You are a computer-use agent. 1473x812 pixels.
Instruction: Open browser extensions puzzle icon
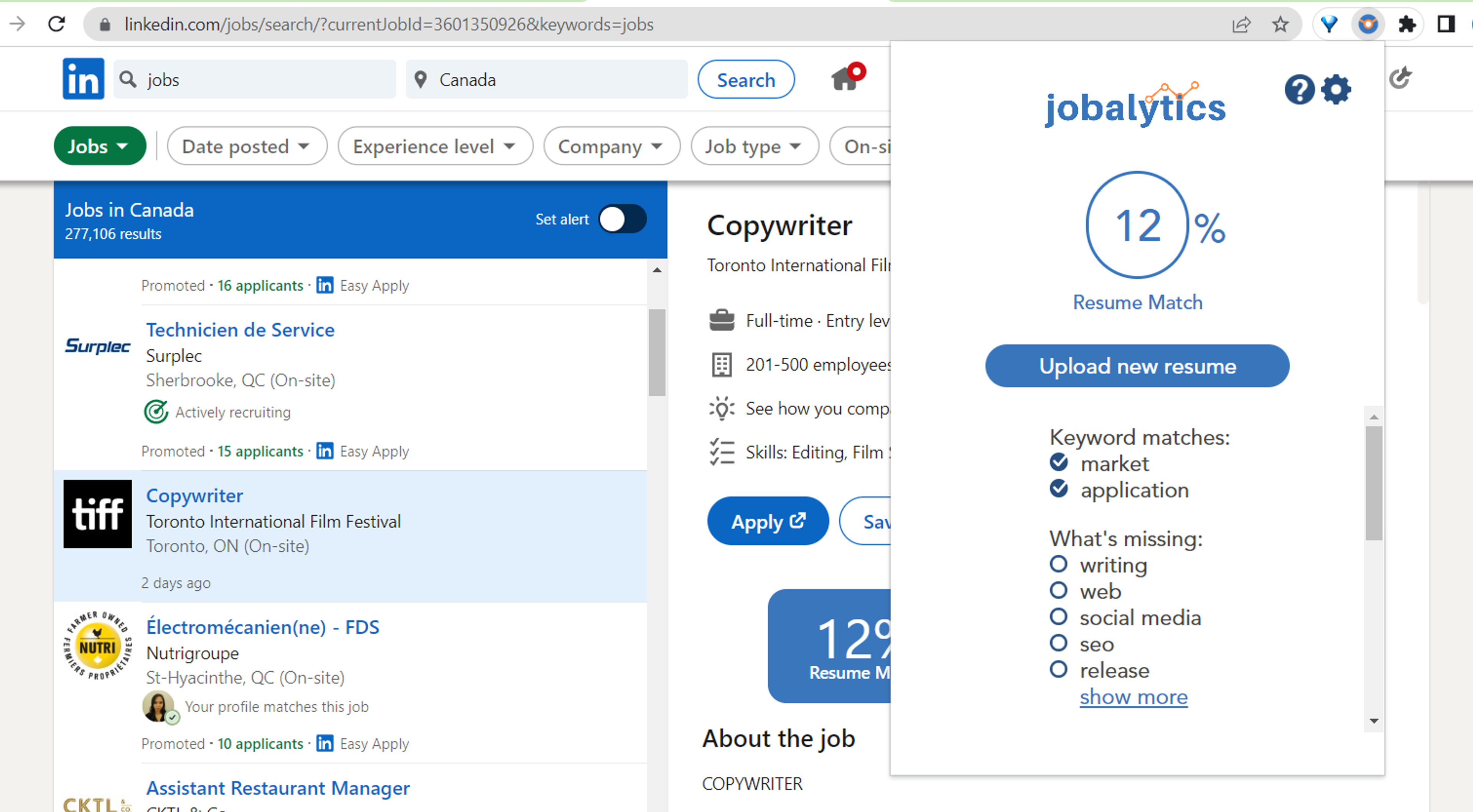(x=1406, y=24)
